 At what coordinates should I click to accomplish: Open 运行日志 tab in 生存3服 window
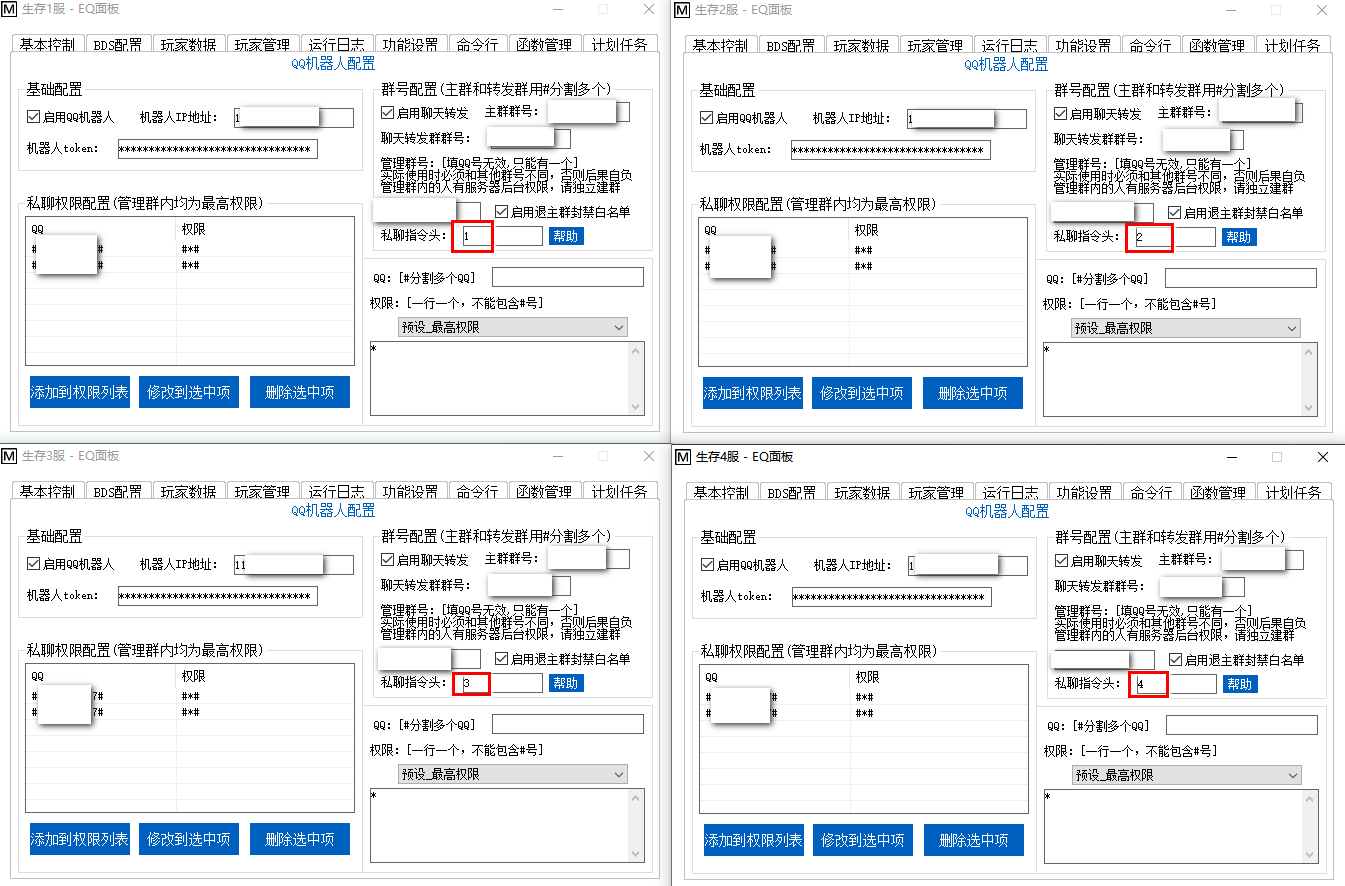[336, 492]
